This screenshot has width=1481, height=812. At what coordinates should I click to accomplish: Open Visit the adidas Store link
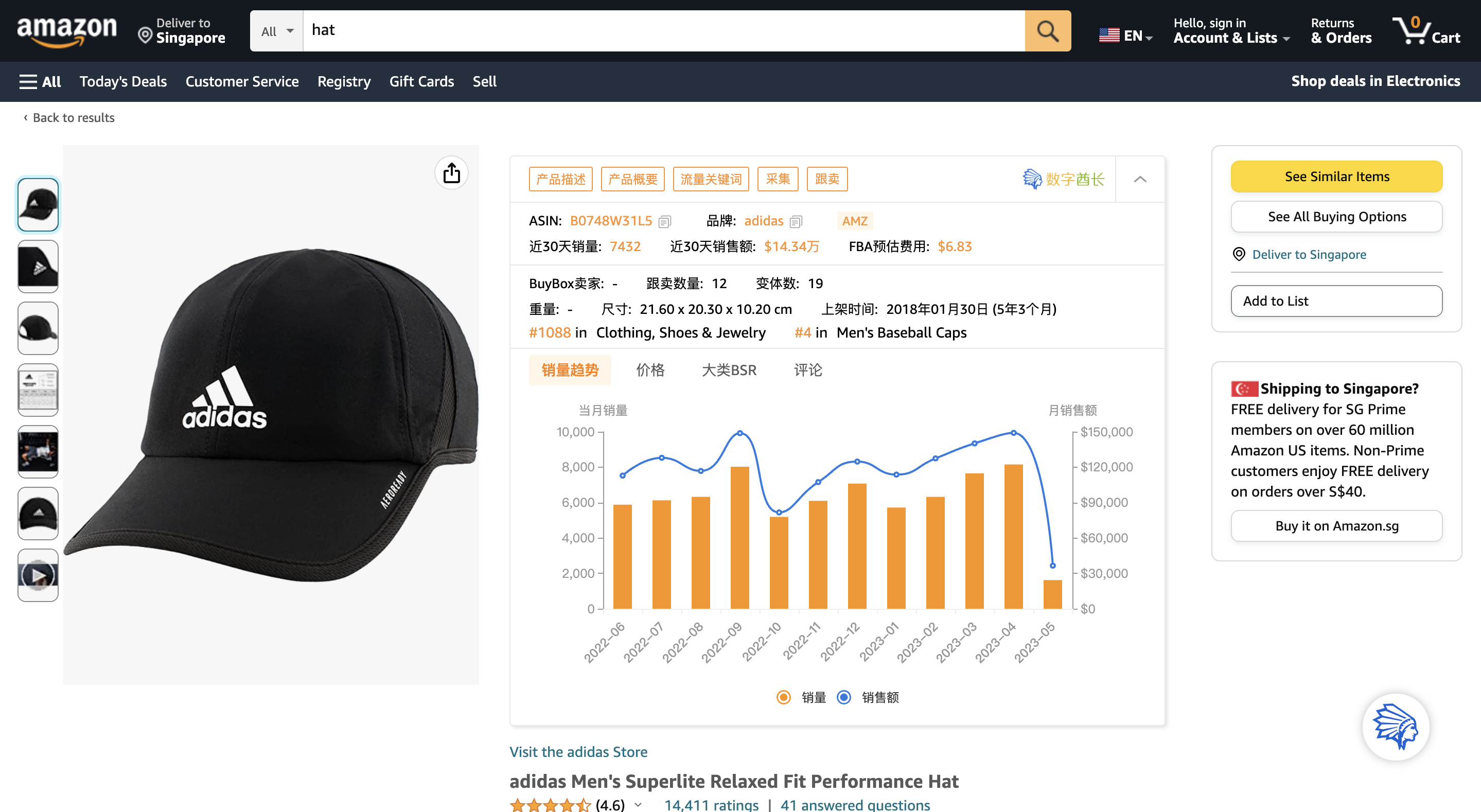[x=578, y=752]
